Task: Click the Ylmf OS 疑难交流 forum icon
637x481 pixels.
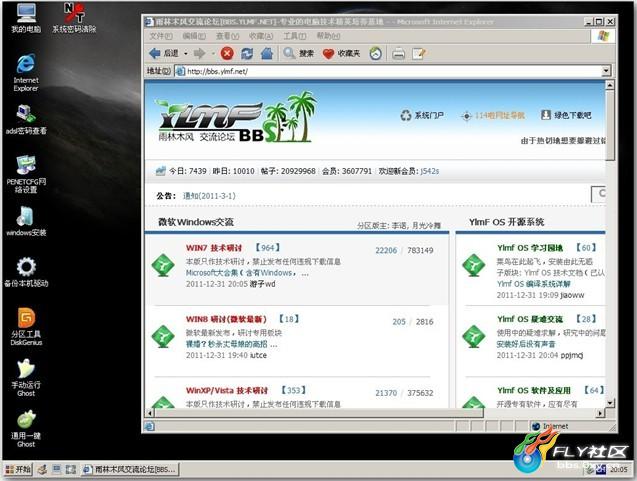Action: [474, 336]
